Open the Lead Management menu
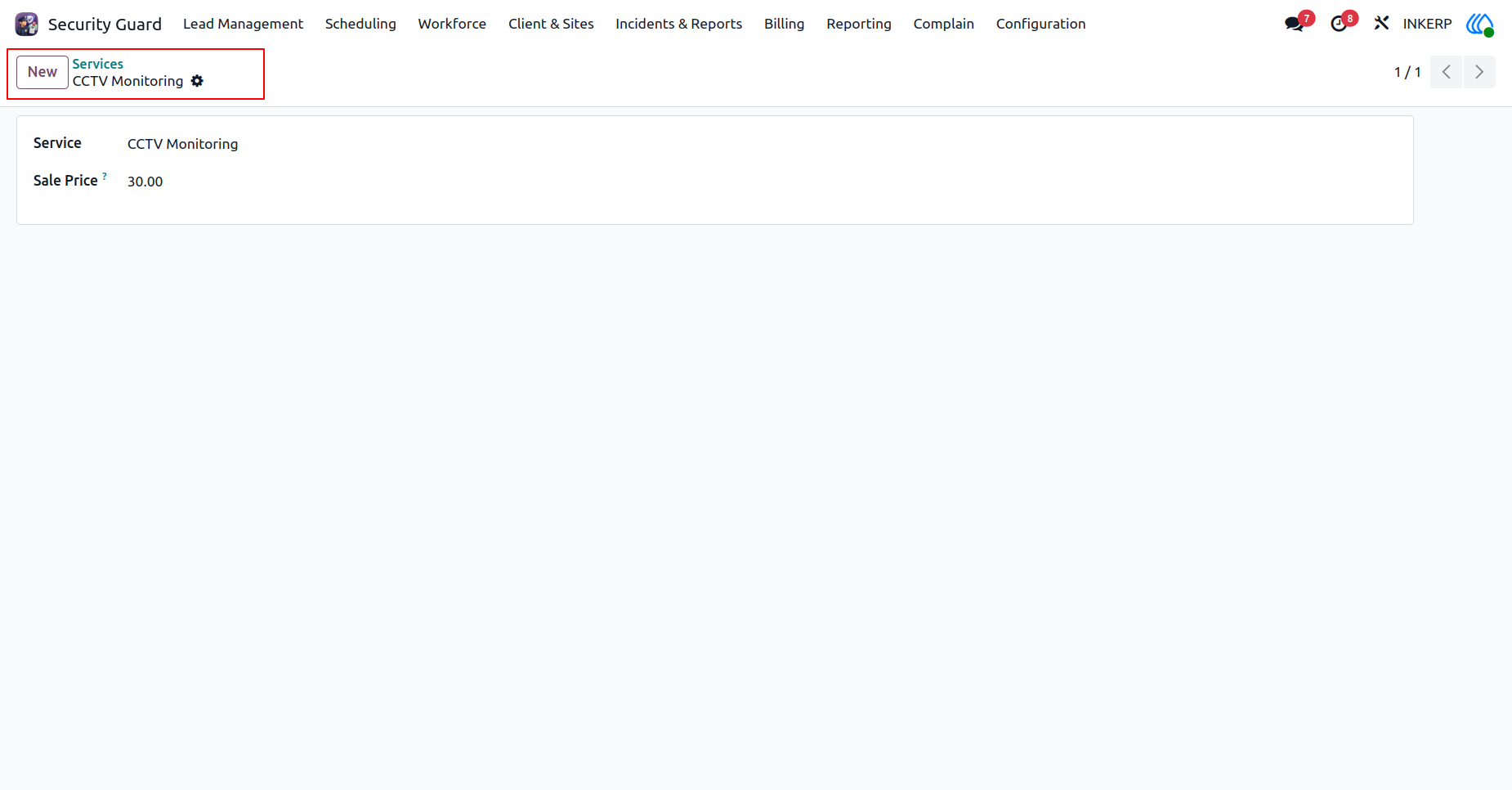Screen dimensions: 1512x790 [x=243, y=24]
